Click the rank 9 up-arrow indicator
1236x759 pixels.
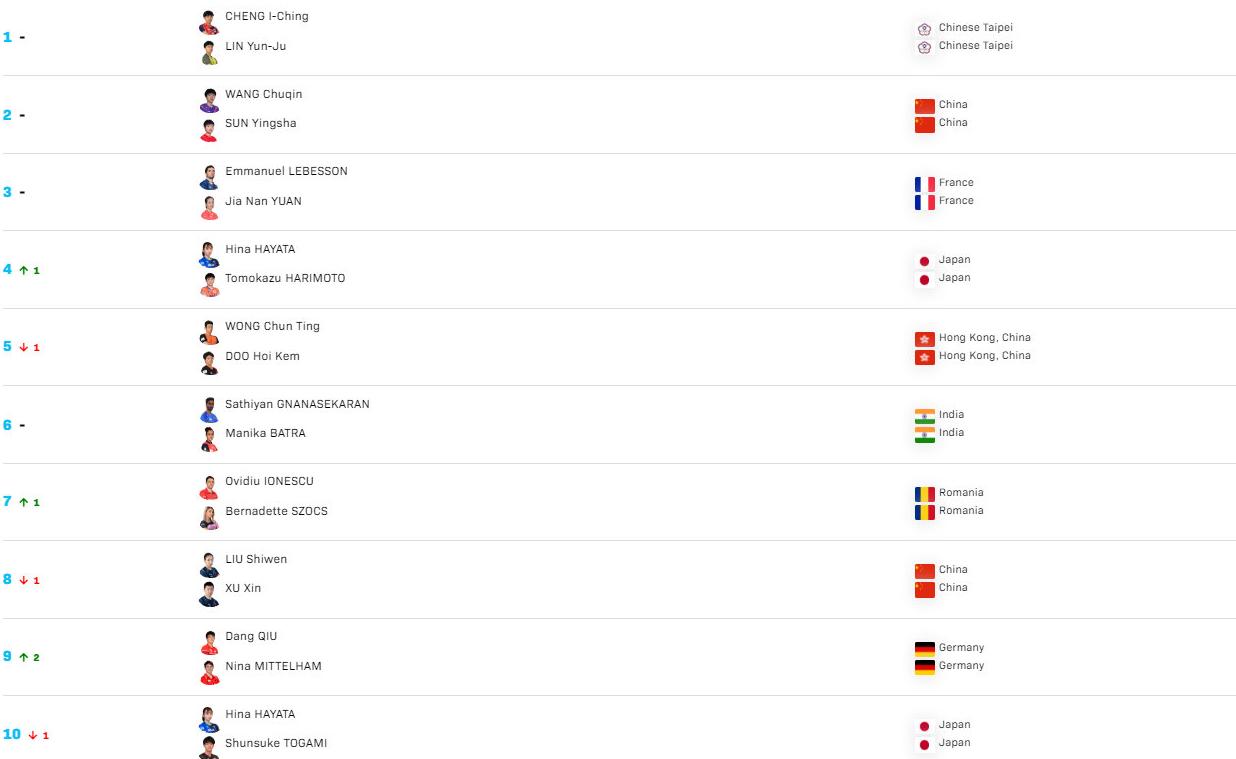pos(23,657)
